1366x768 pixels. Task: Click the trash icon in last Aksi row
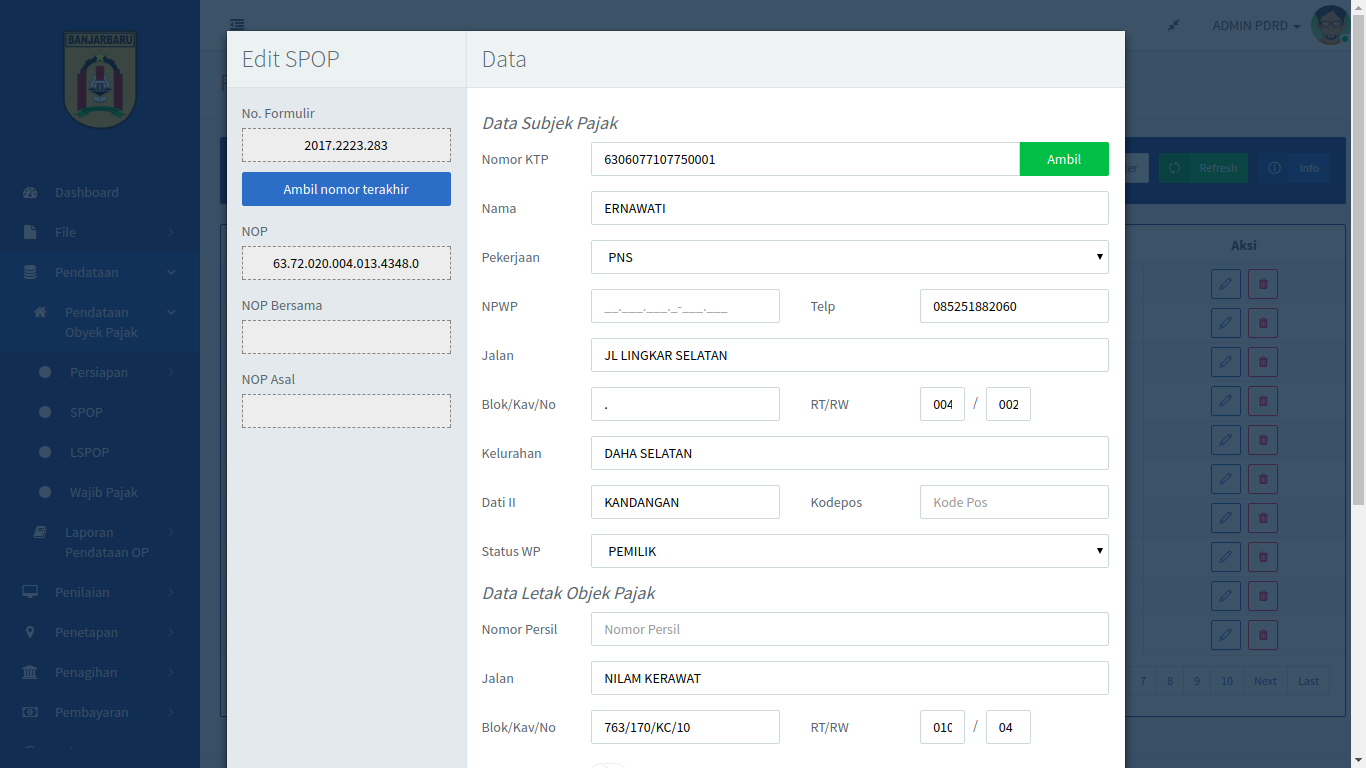pyautogui.click(x=1262, y=635)
